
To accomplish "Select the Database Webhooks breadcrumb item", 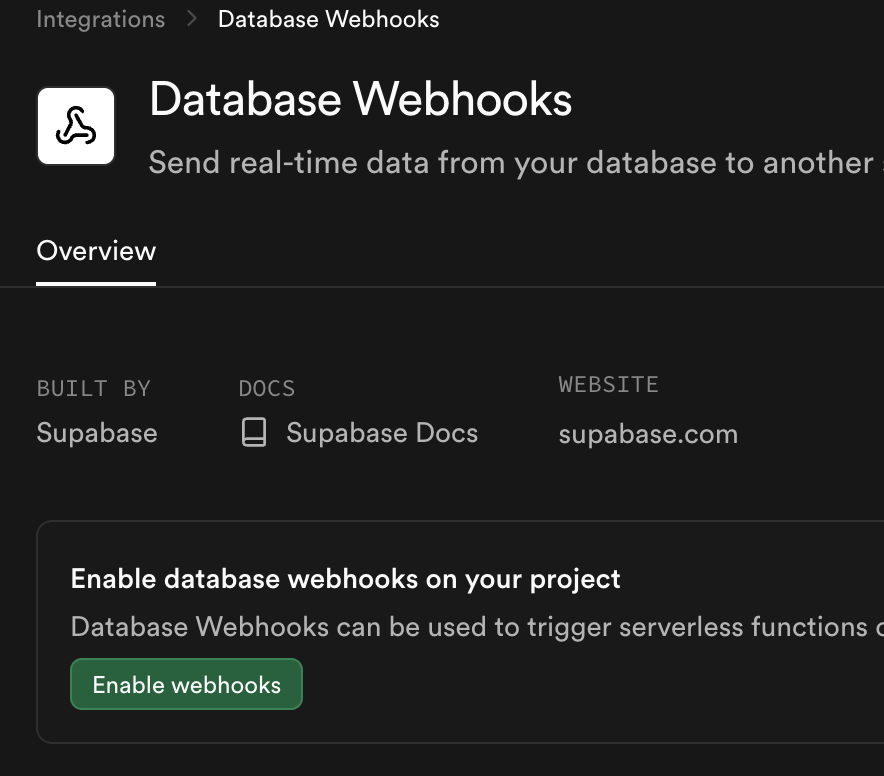I will tap(328, 19).
